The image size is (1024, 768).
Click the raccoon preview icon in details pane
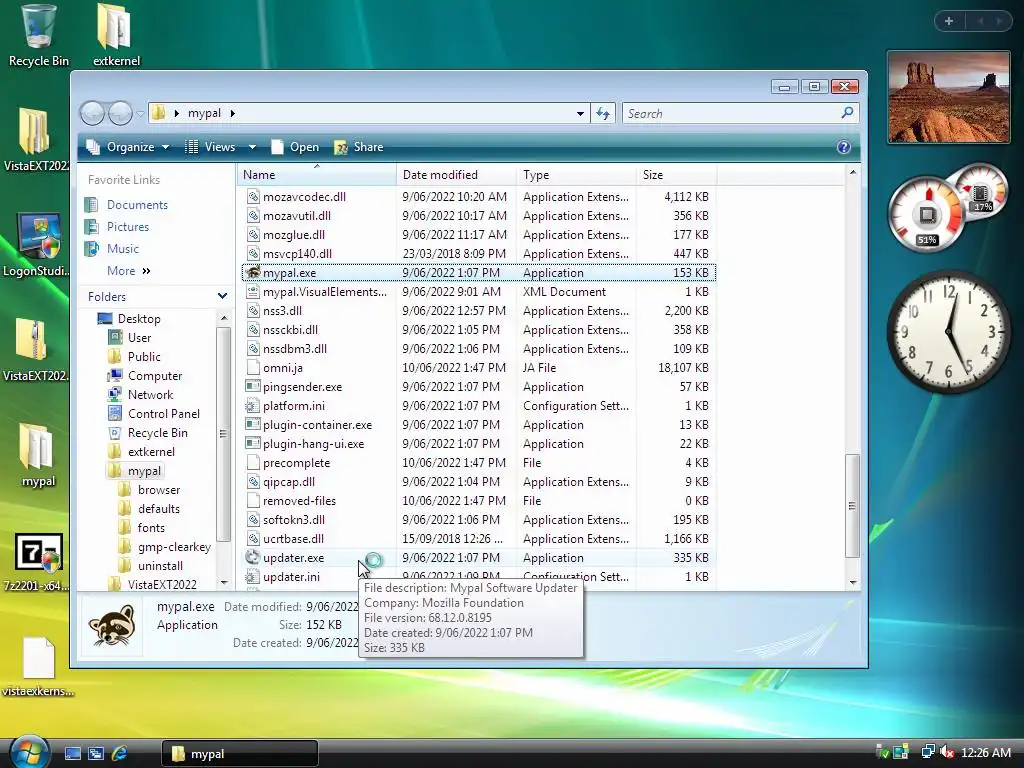pos(112,625)
